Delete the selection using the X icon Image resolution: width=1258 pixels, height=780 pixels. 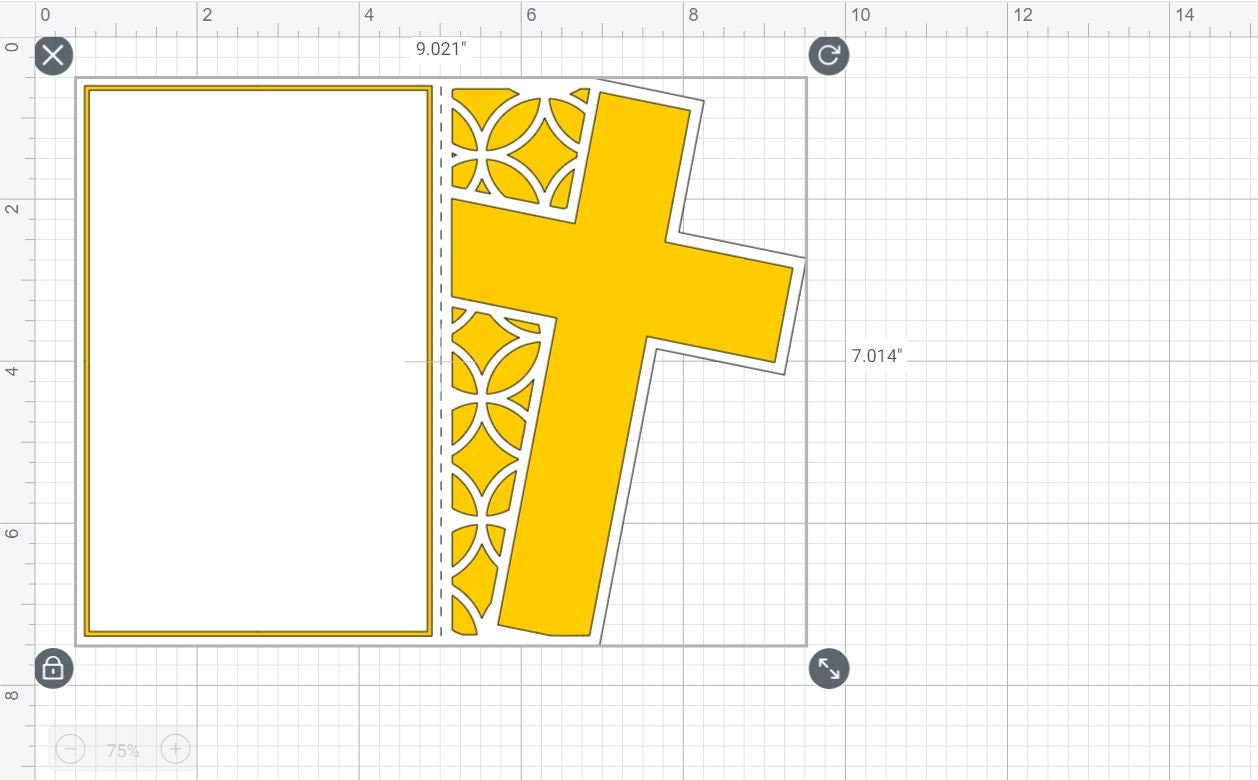tap(52, 55)
